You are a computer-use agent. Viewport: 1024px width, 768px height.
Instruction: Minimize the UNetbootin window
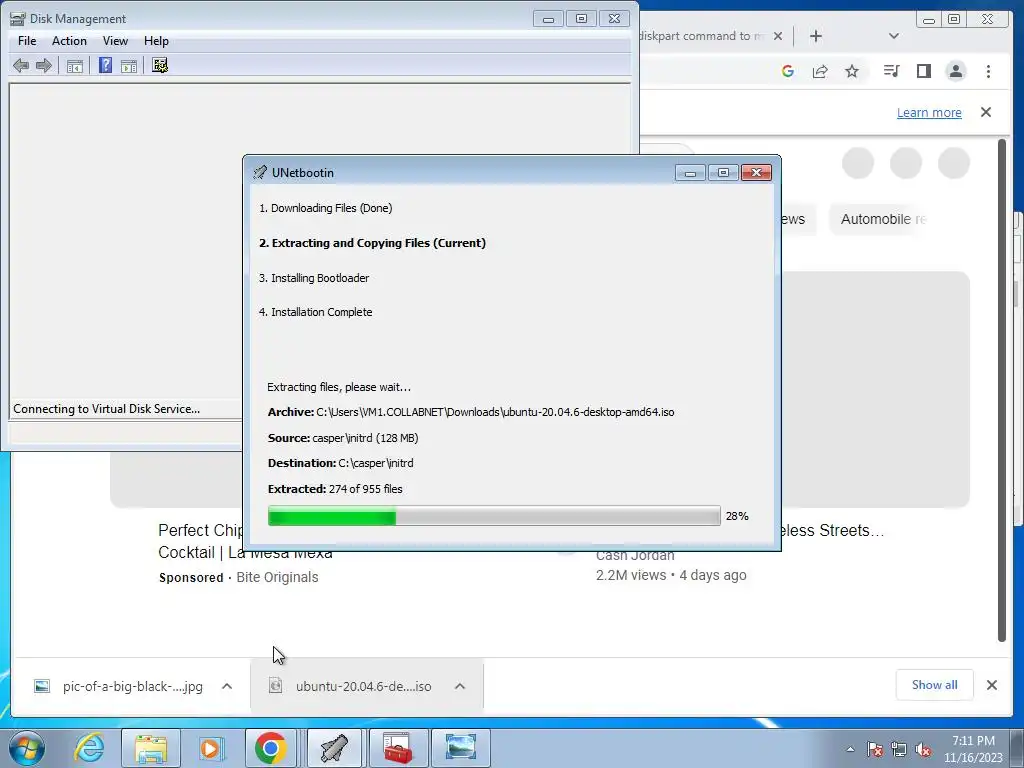(690, 172)
